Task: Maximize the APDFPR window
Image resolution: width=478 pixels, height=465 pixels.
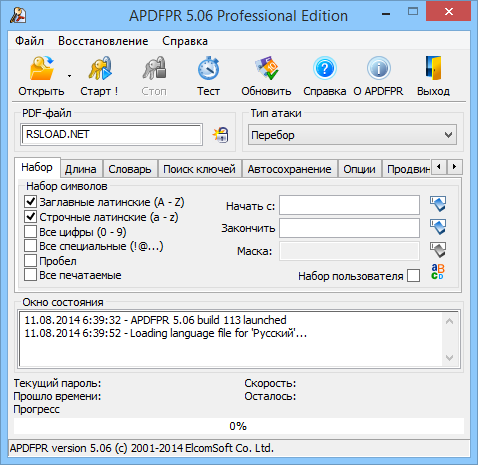Action: pos(413,11)
